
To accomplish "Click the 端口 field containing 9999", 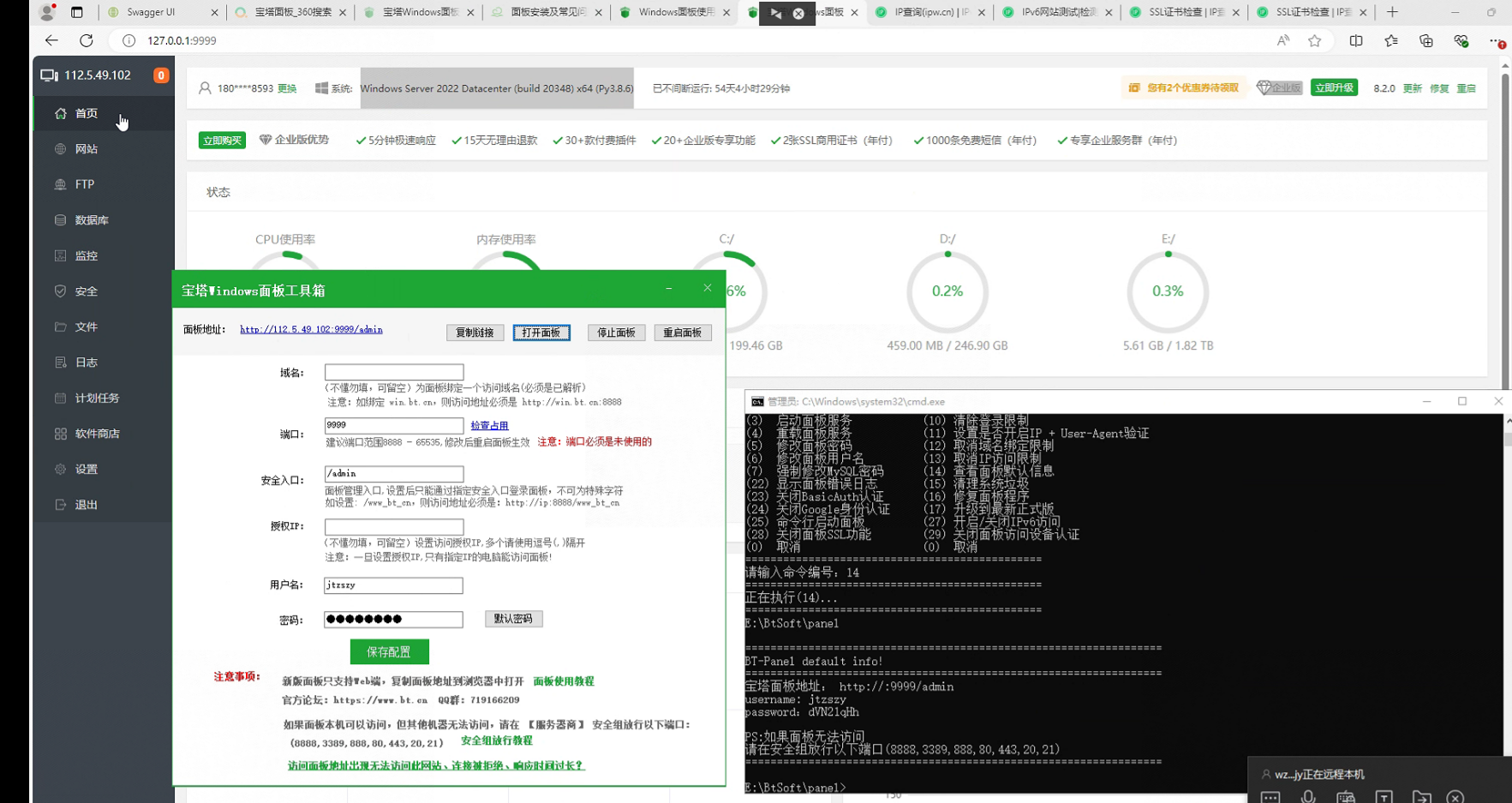I will coord(394,425).
